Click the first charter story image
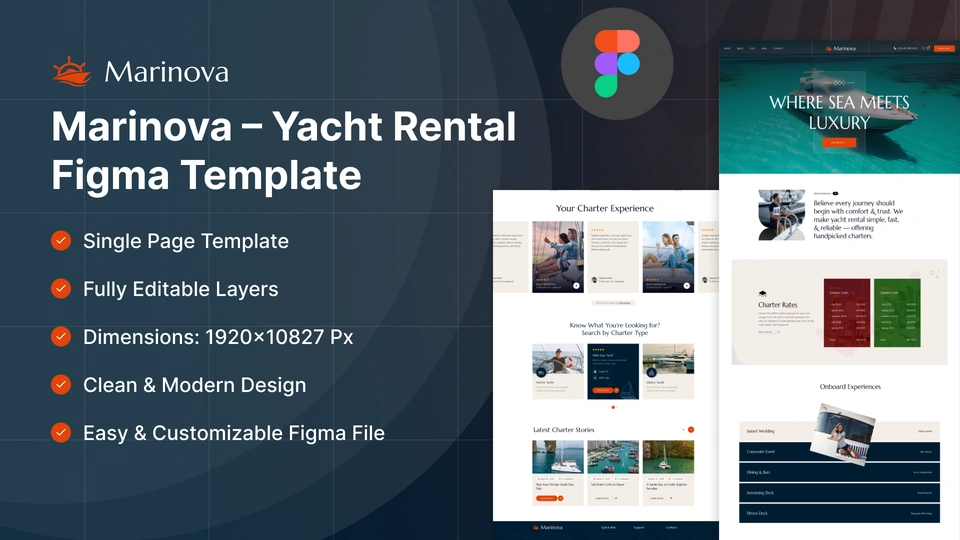960x540 pixels. (558, 457)
